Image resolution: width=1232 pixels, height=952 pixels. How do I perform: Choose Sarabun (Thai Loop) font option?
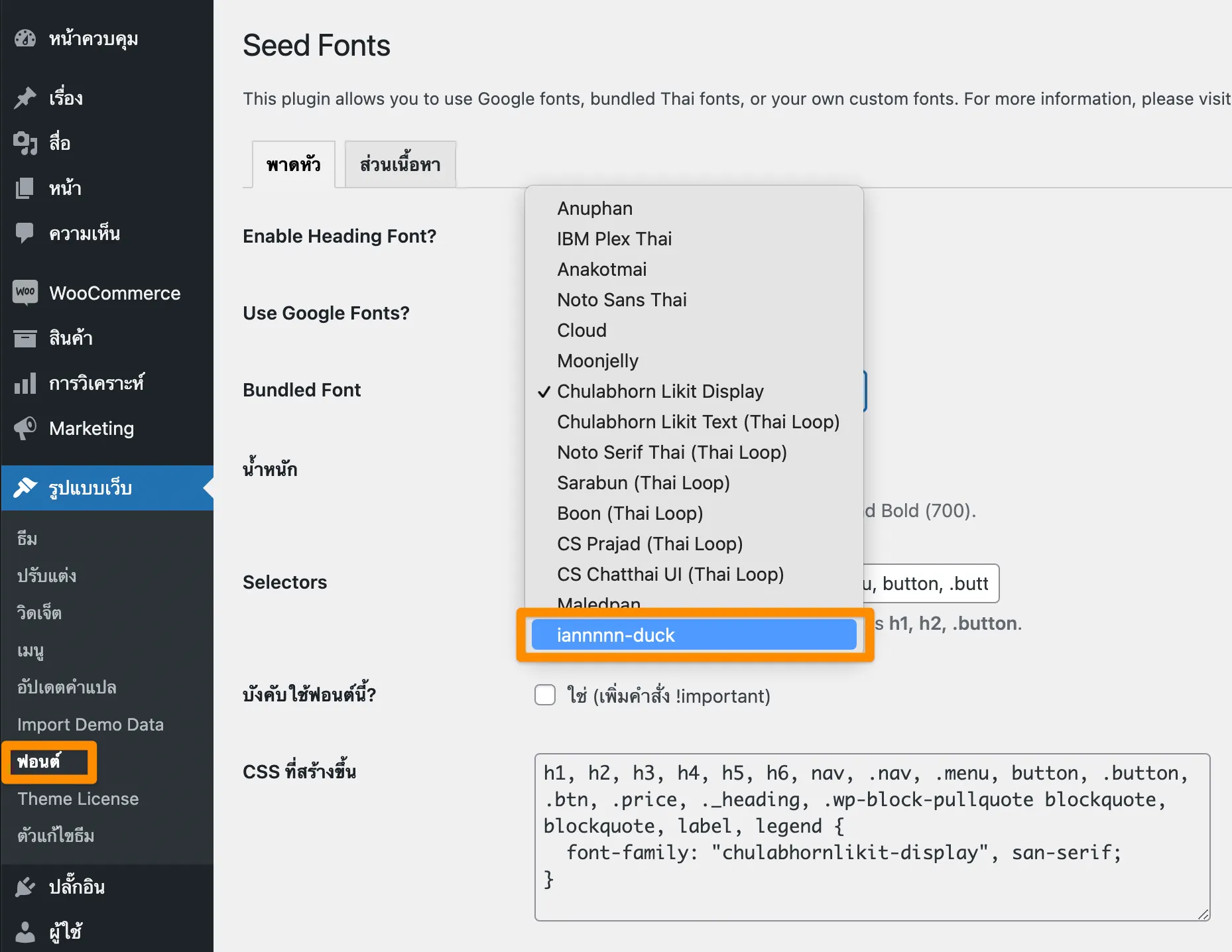[x=643, y=483]
